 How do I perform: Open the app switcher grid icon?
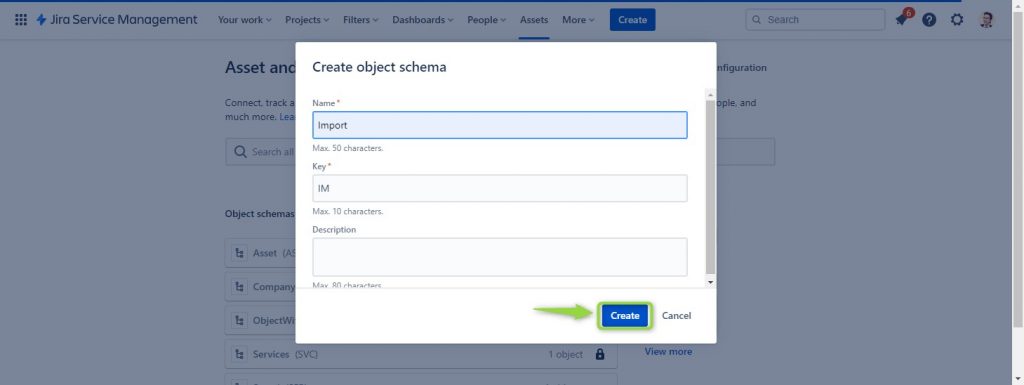click(x=21, y=20)
